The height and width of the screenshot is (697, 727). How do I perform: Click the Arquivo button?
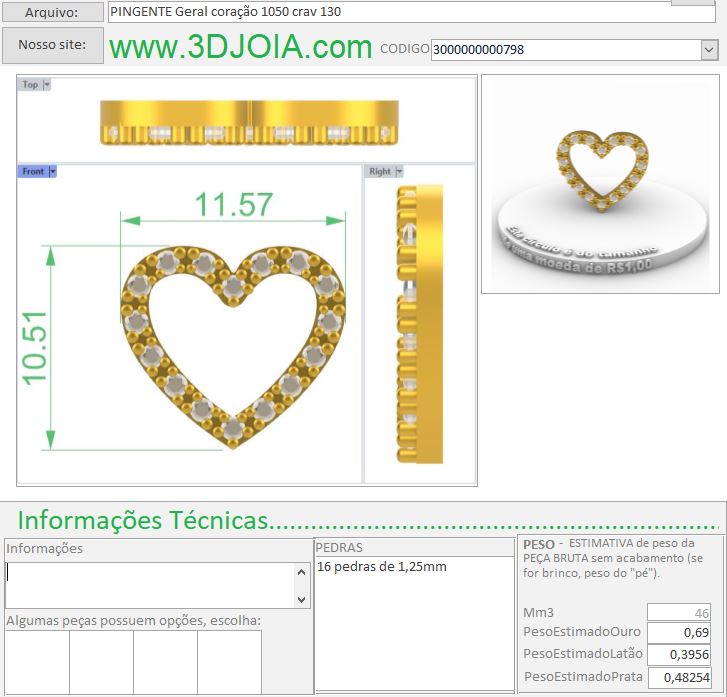point(52,12)
